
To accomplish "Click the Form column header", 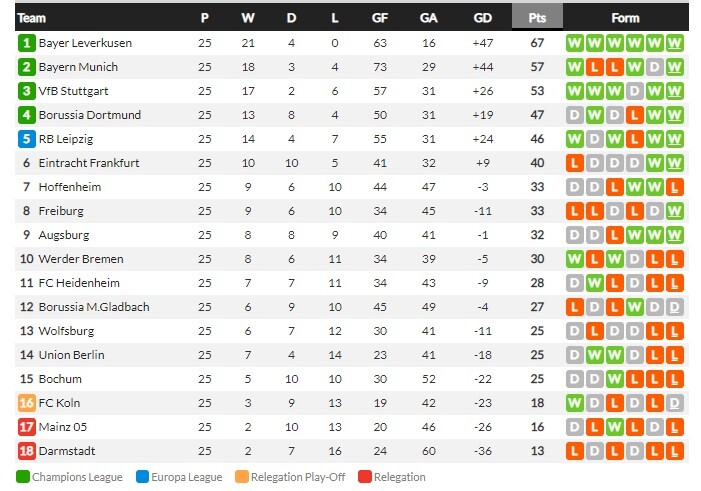I will pyautogui.click(x=625, y=18).
